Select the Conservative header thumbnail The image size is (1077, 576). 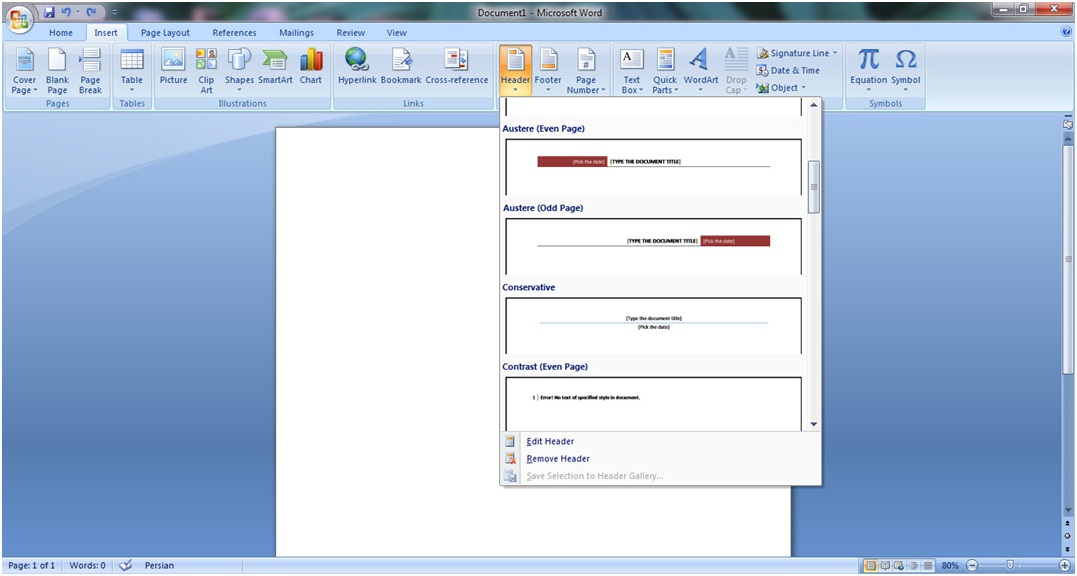point(653,326)
